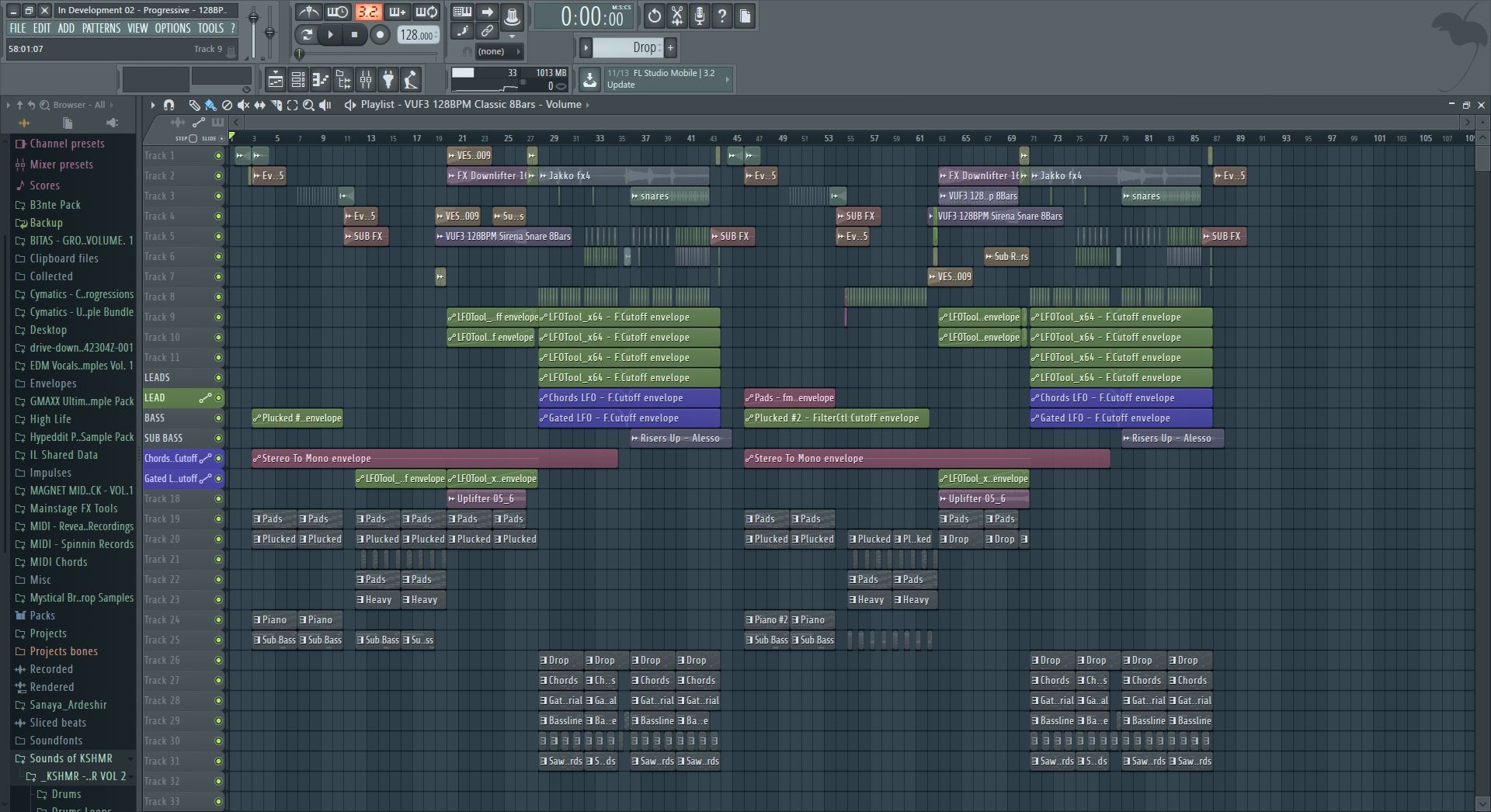1491x812 pixels.
Task: Select the Slip tool in playlist toolbar
Action: (260, 105)
